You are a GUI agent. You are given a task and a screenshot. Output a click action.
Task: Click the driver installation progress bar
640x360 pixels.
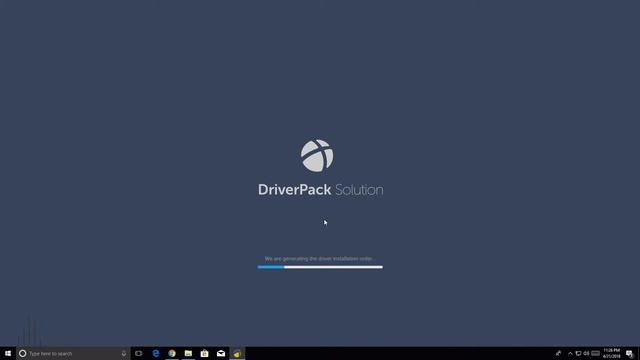coord(320,267)
